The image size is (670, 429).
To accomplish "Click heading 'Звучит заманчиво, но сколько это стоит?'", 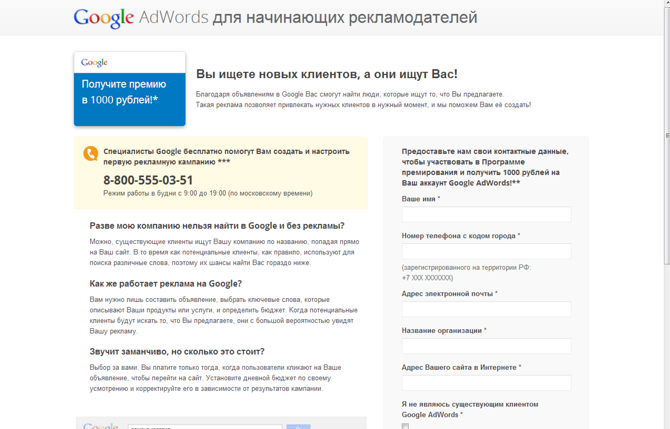I will point(177,351).
